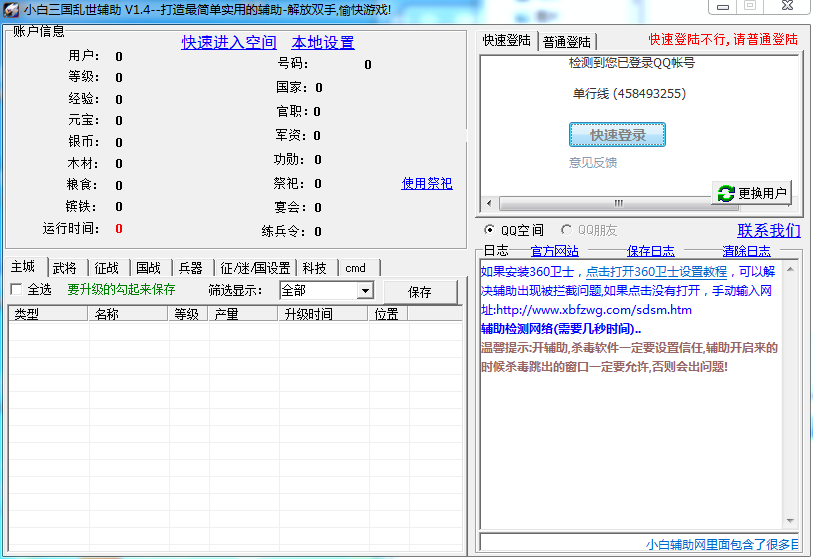The height and width of the screenshot is (559, 813).
Task: Select the QQ朋友 radio button
Action: [567, 231]
